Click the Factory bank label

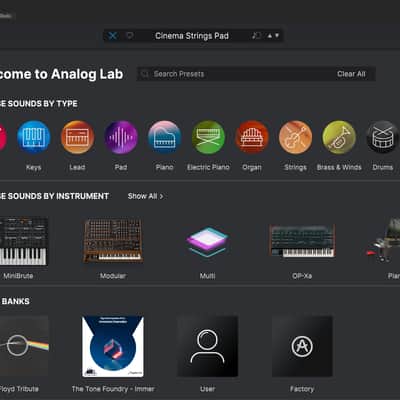(302, 389)
